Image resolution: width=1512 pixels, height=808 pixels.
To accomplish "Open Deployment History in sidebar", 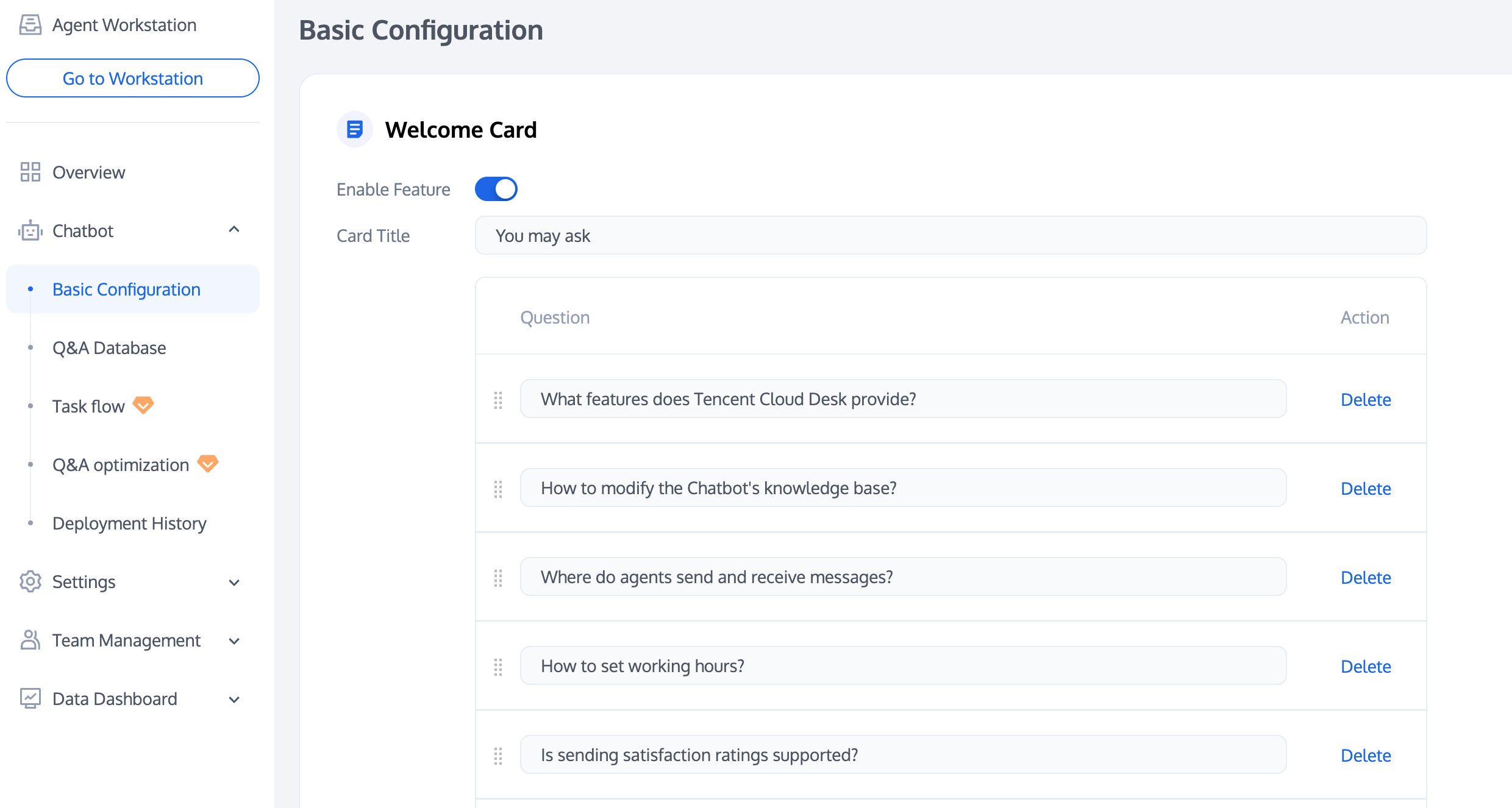I will pos(129,523).
